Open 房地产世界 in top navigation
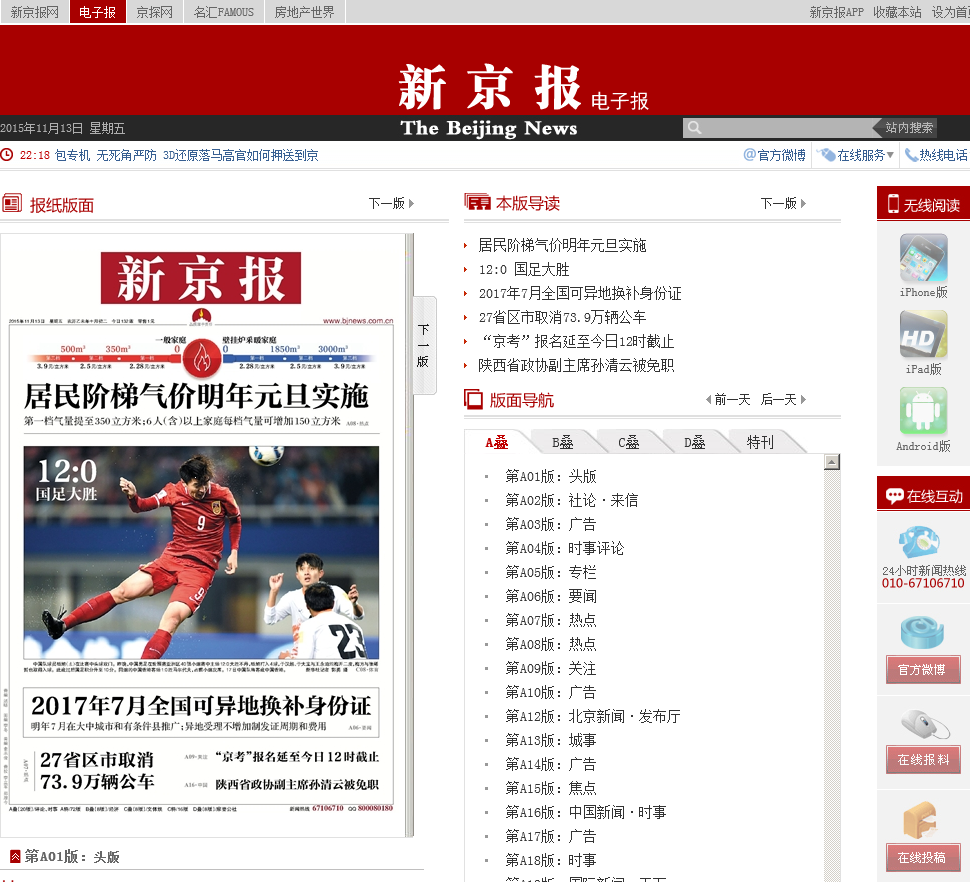The height and width of the screenshot is (882, 970). (x=304, y=12)
